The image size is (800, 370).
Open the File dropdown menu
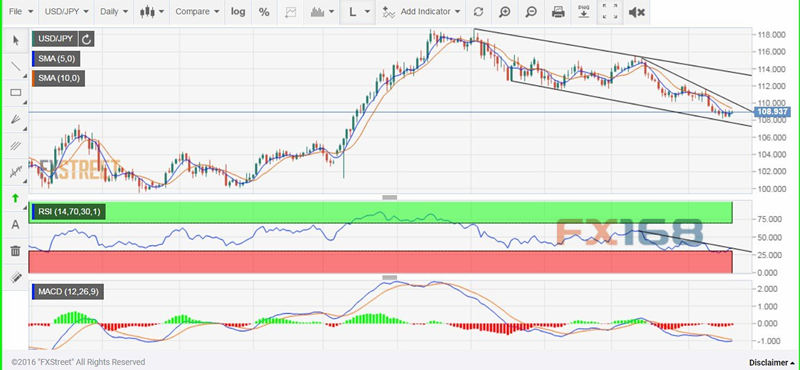21,12
